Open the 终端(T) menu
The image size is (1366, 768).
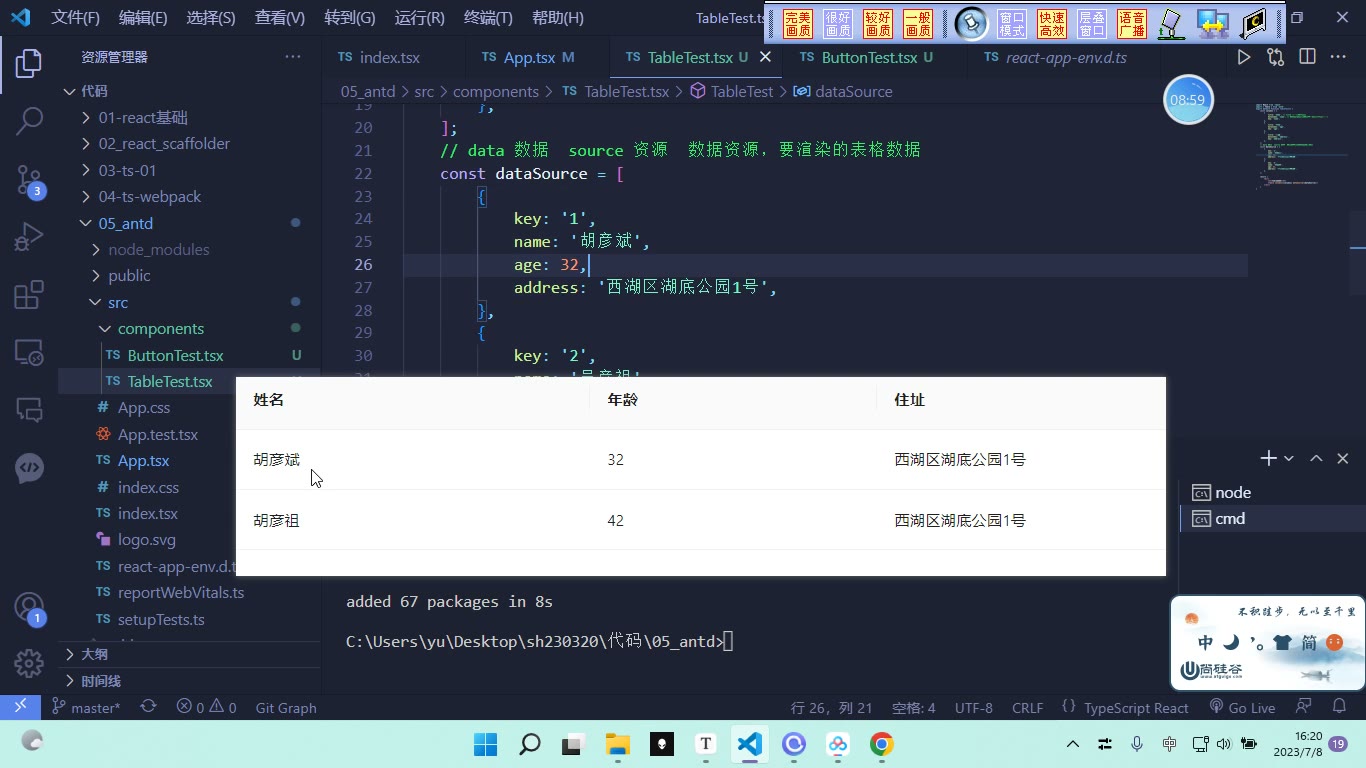(489, 18)
